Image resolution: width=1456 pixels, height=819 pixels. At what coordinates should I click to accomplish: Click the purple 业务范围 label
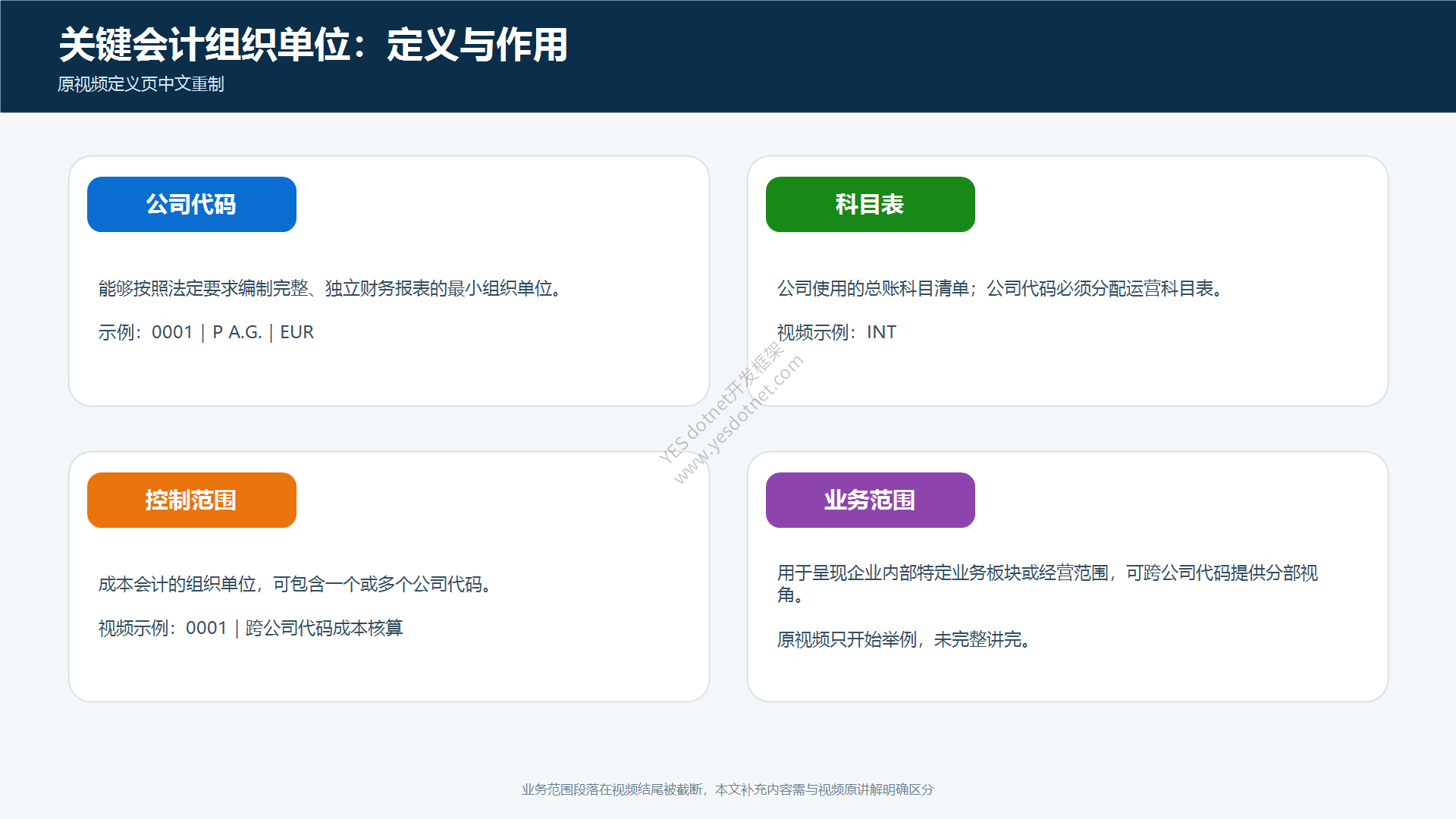870,500
